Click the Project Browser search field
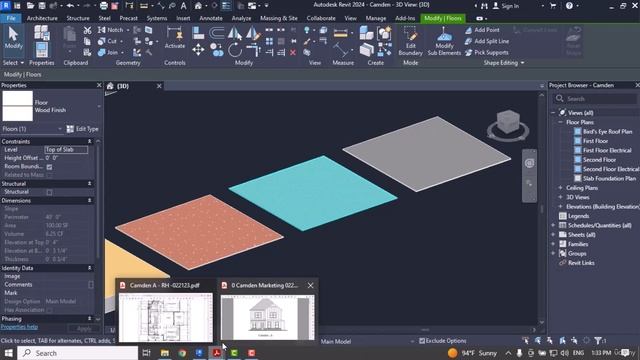 pyautogui.click(x=595, y=99)
